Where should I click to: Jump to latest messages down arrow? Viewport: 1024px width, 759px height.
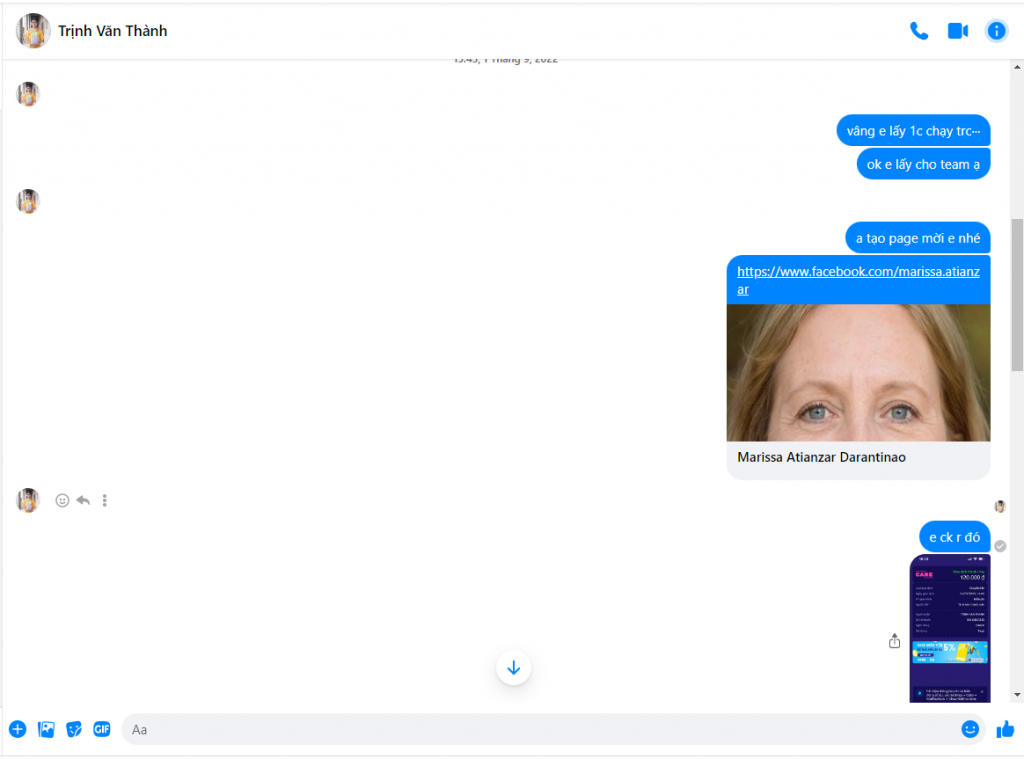click(x=513, y=668)
